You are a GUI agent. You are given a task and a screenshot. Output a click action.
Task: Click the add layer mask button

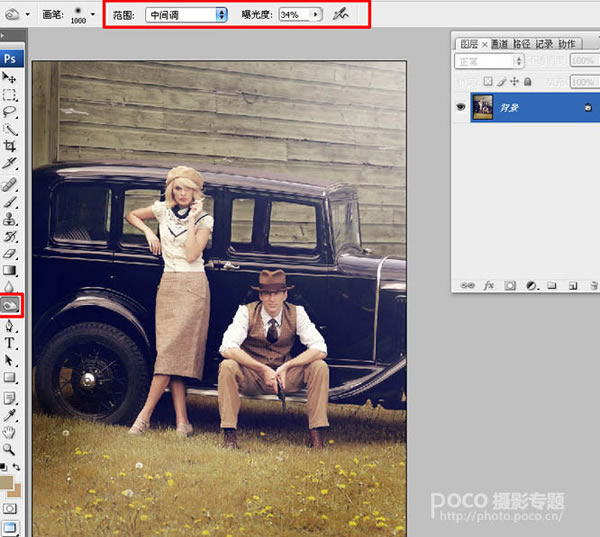click(x=510, y=285)
